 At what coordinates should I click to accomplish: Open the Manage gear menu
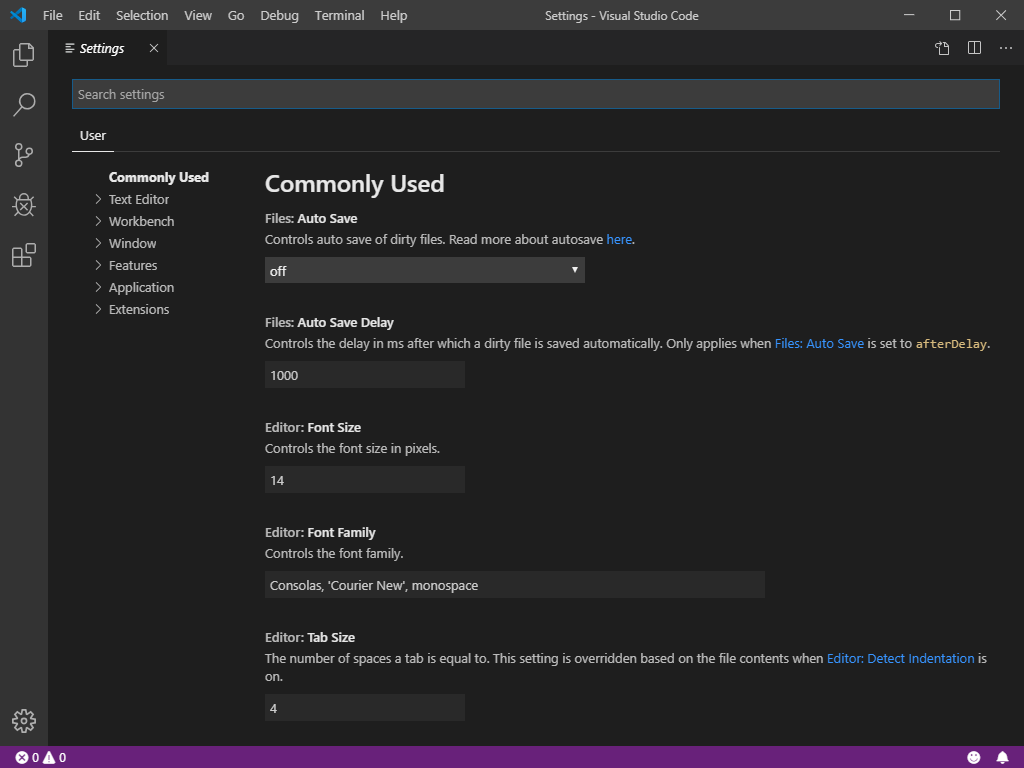pos(24,721)
